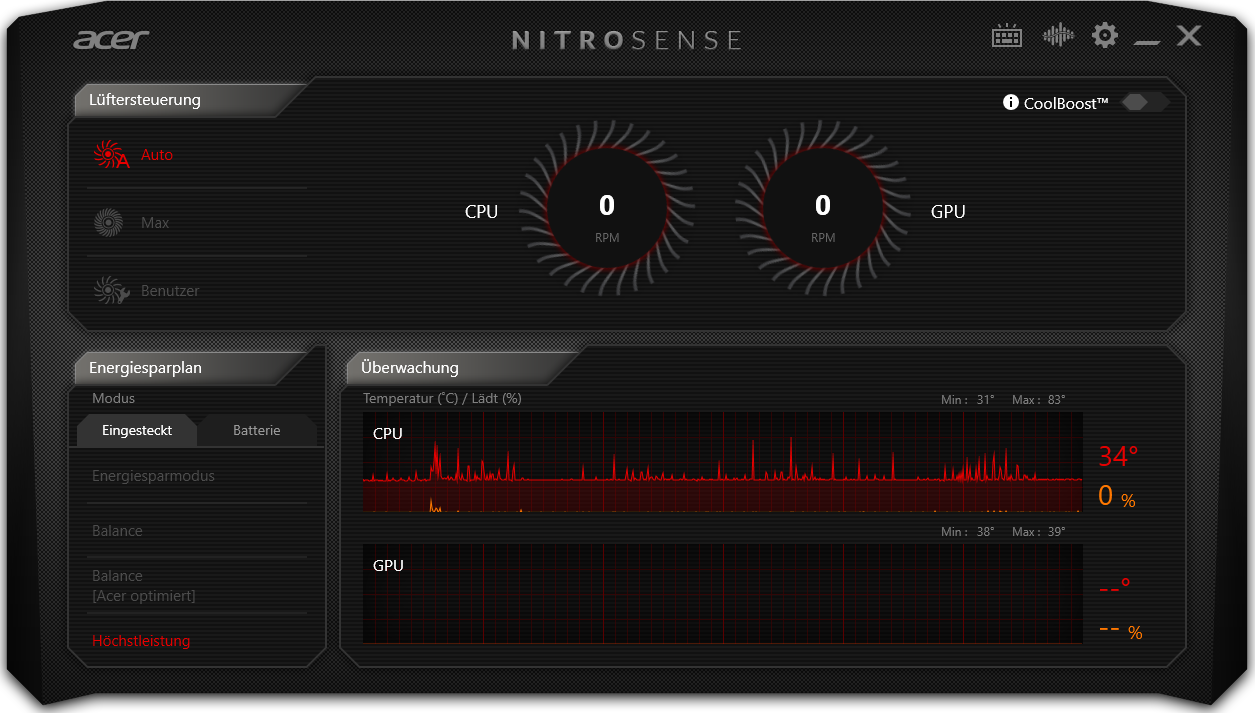Click the acer logo
Image resolution: width=1255 pixels, height=713 pixels.
coord(111,40)
